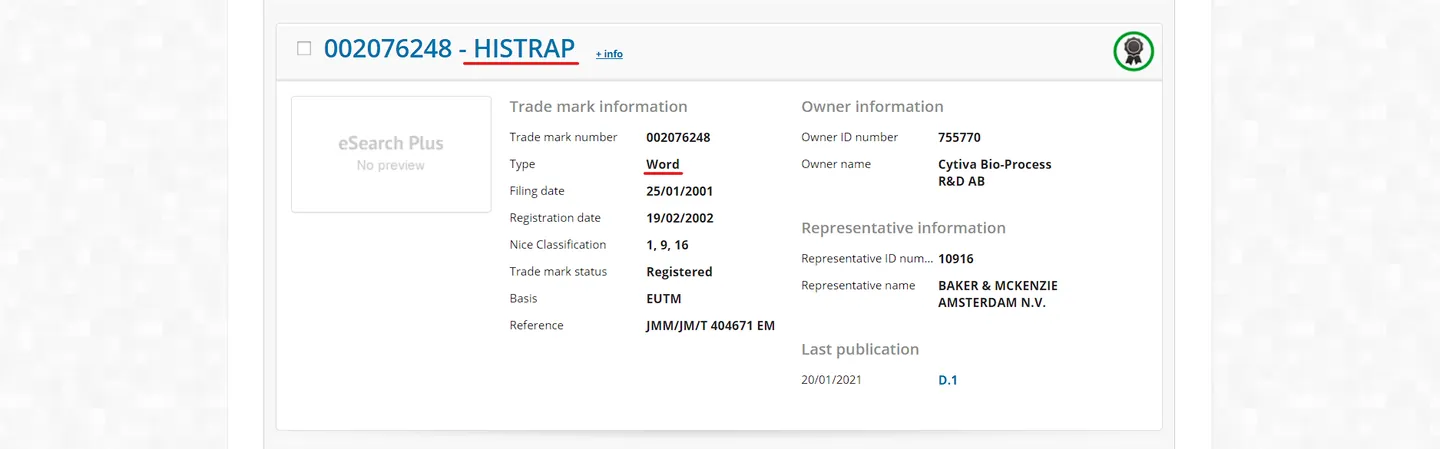The width and height of the screenshot is (1440, 449).
Task: Click the Nice Classification value 1, 9, 16
Action: [667, 245]
